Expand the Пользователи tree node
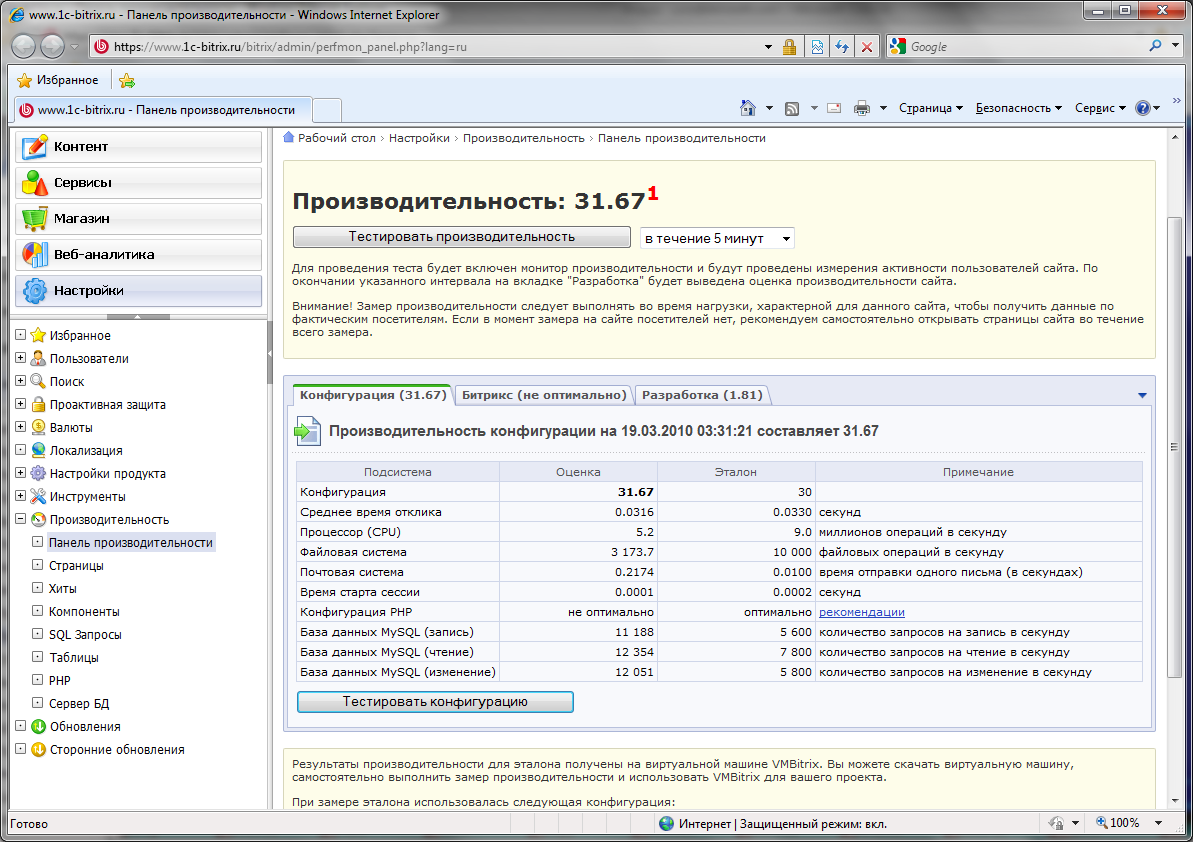Screen dimensions: 1193x842 [x=20, y=359]
